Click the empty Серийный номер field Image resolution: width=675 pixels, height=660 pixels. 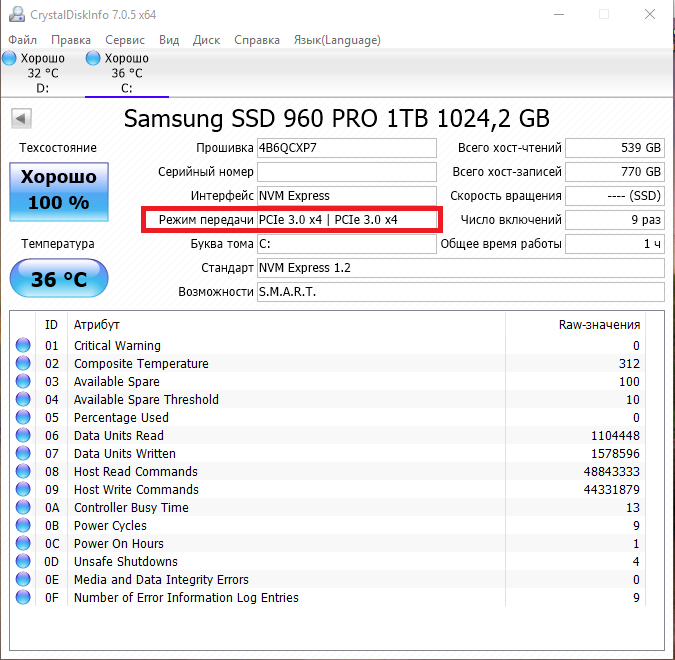(x=347, y=172)
